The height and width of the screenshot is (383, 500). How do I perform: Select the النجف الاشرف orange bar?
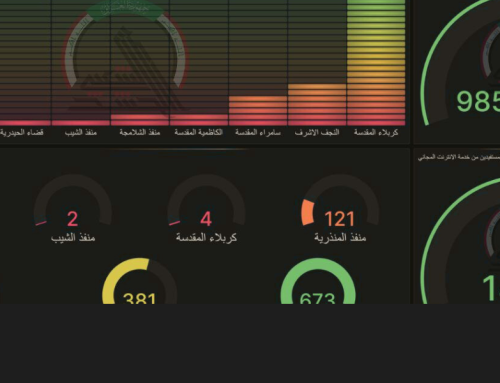coord(317,104)
